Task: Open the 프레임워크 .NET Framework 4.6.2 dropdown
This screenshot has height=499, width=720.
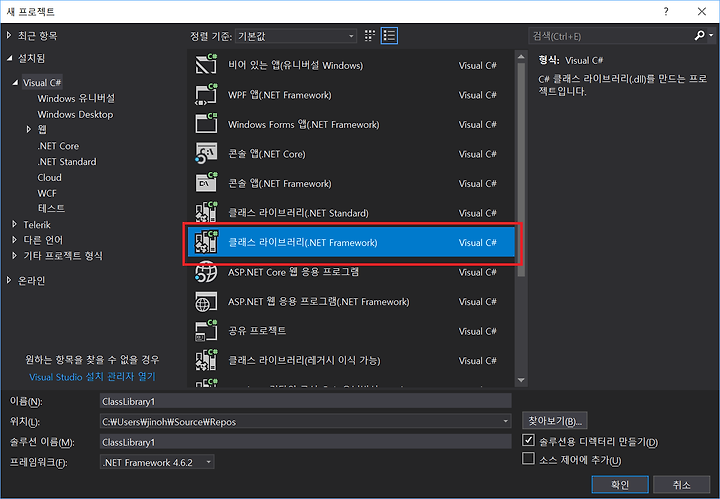Action: click(x=157, y=462)
